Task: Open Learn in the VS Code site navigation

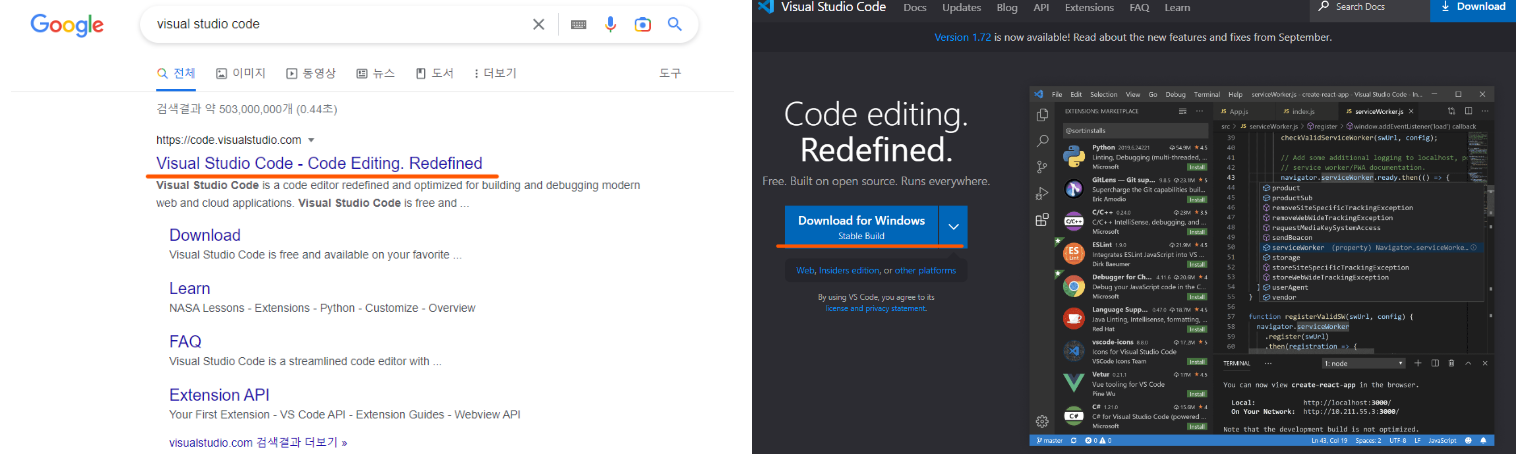Action: pos(1177,8)
